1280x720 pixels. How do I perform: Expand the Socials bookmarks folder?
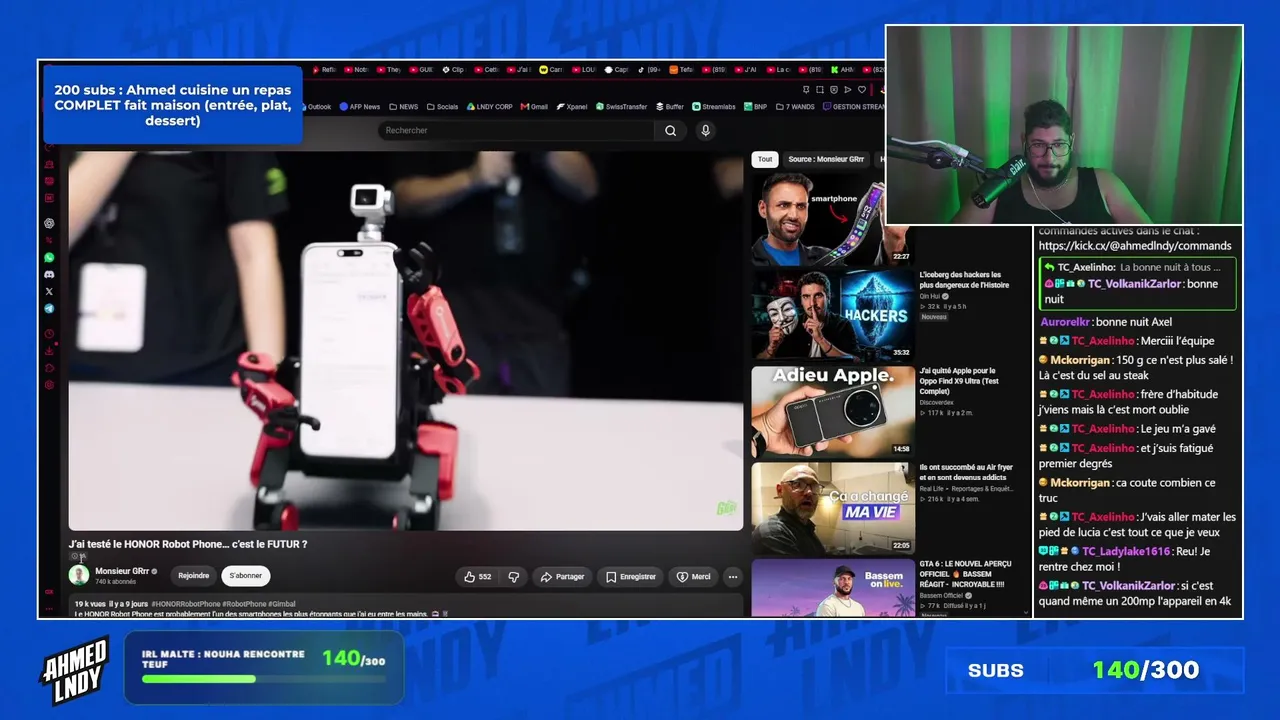pyautogui.click(x=442, y=106)
